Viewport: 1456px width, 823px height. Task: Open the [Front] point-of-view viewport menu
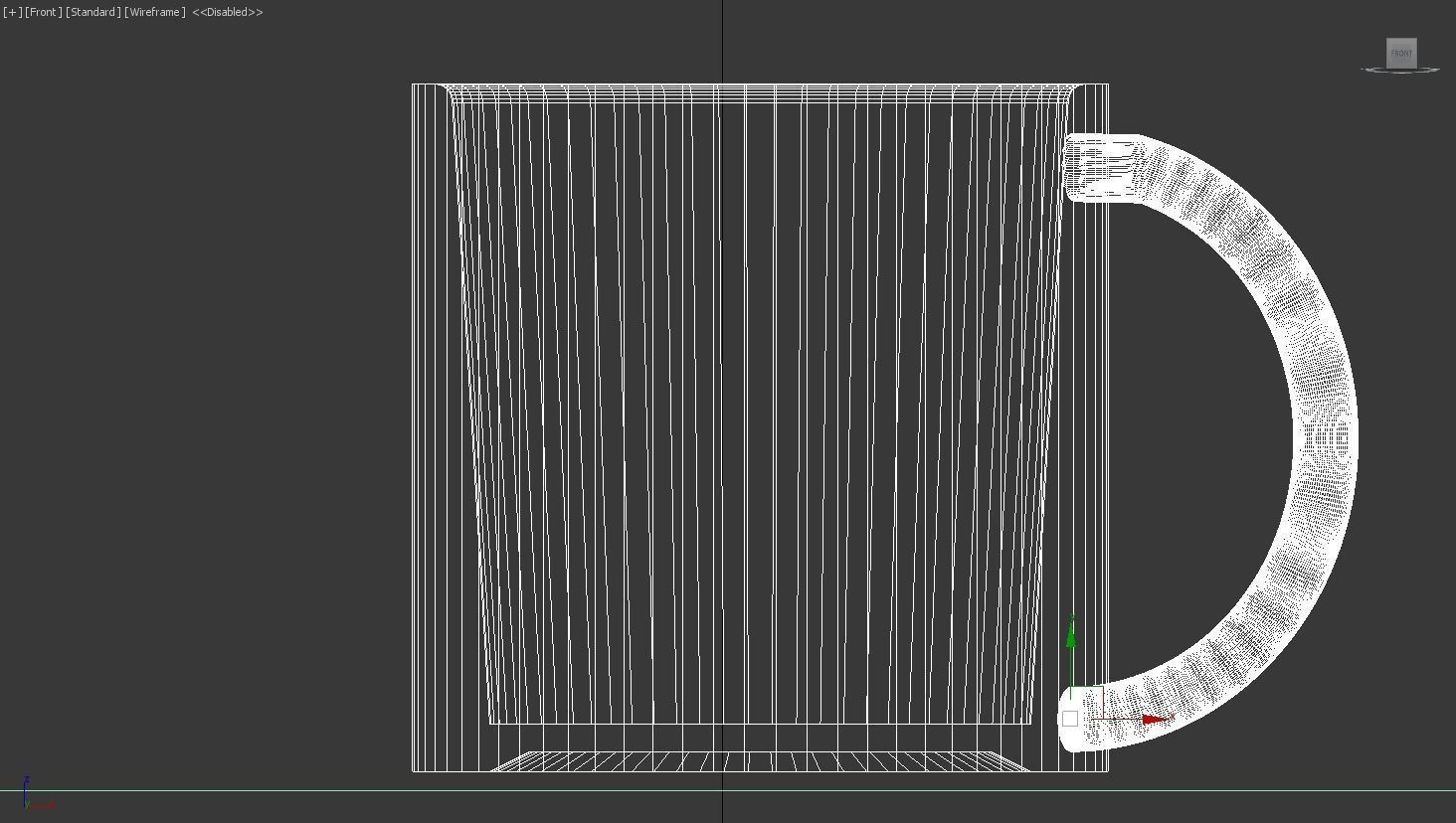coord(43,12)
